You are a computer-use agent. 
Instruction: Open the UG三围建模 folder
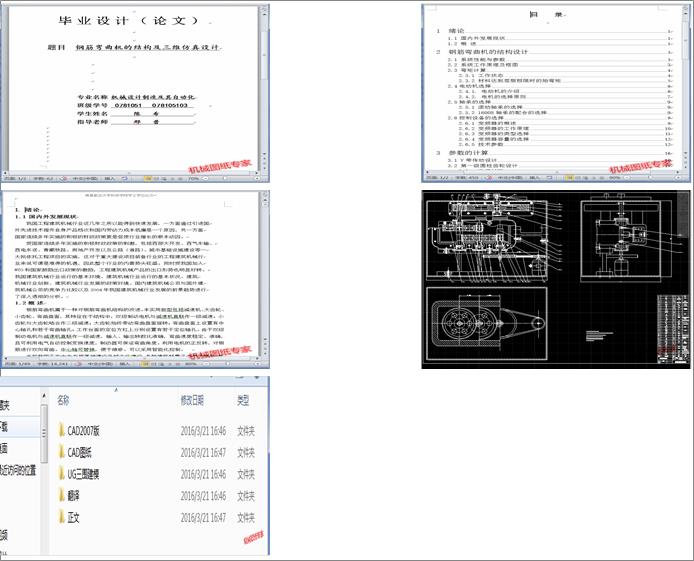click(79, 474)
